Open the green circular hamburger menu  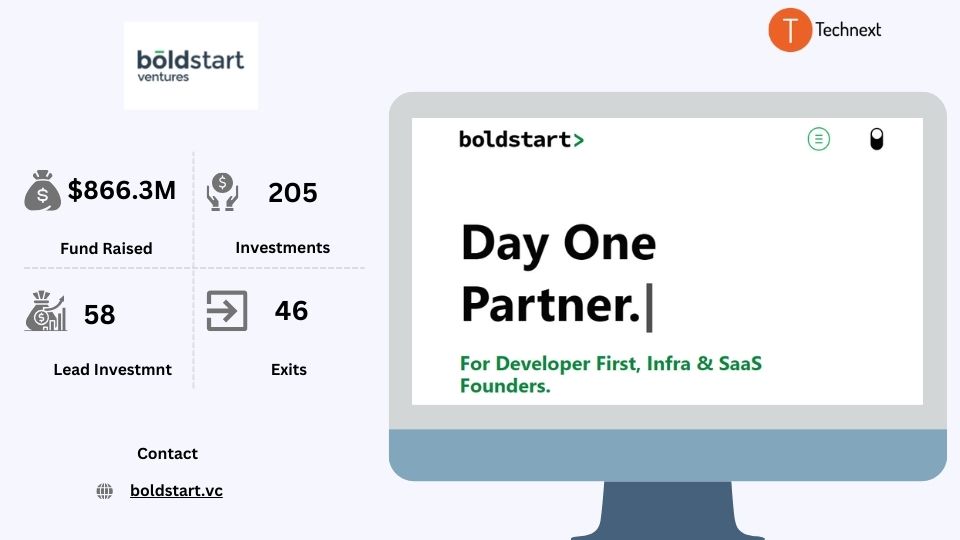coord(819,139)
